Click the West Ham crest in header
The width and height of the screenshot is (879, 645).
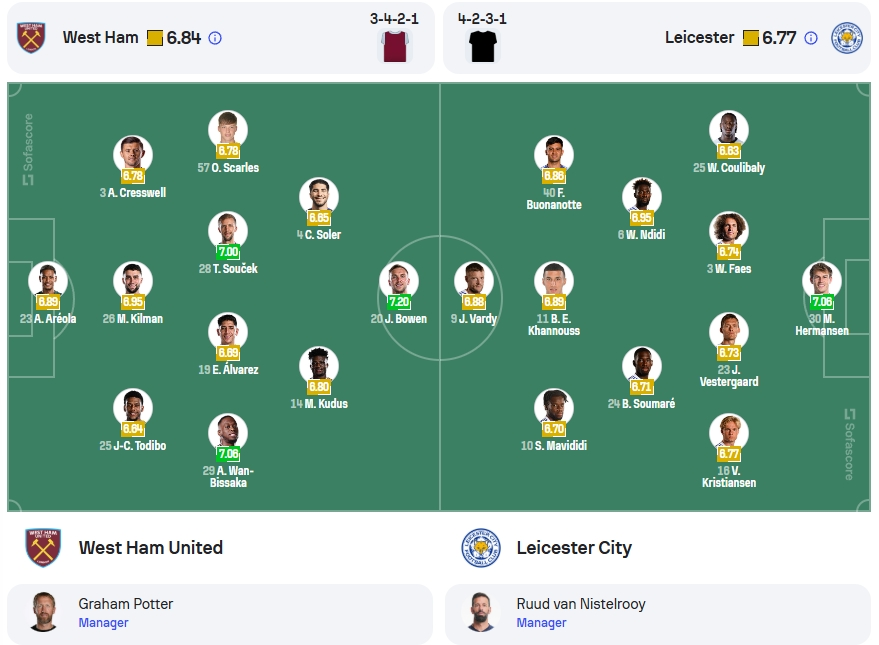coord(31,38)
